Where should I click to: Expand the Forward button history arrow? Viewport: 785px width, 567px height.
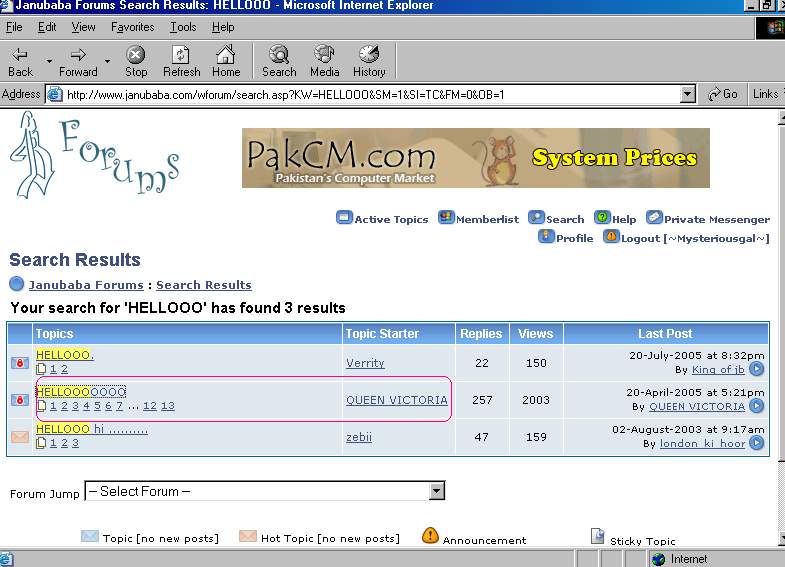(x=107, y=62)
